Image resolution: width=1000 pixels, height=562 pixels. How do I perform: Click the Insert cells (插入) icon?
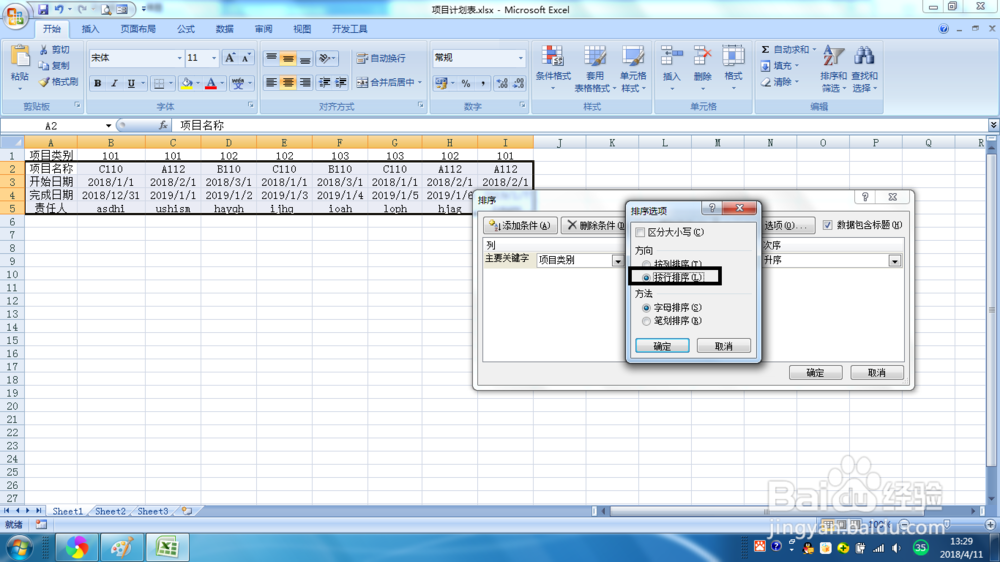click(672, 57)
